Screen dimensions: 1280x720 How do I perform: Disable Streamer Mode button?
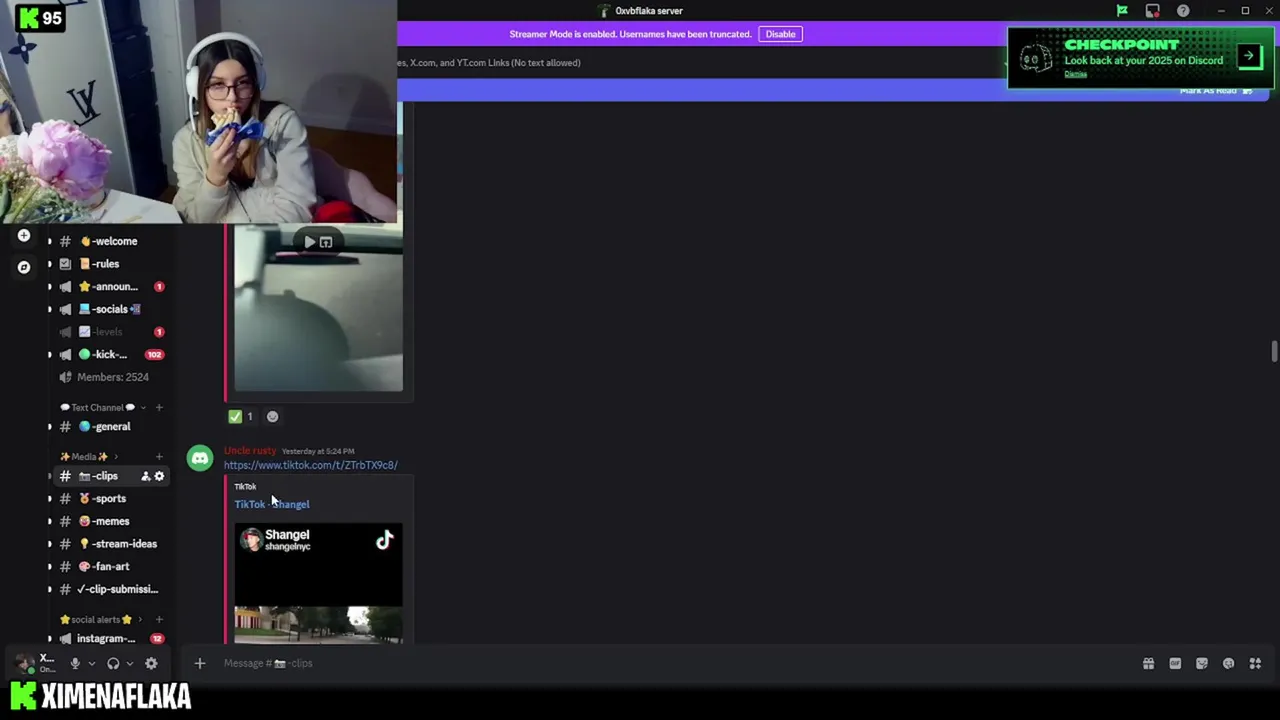[780, 34]
